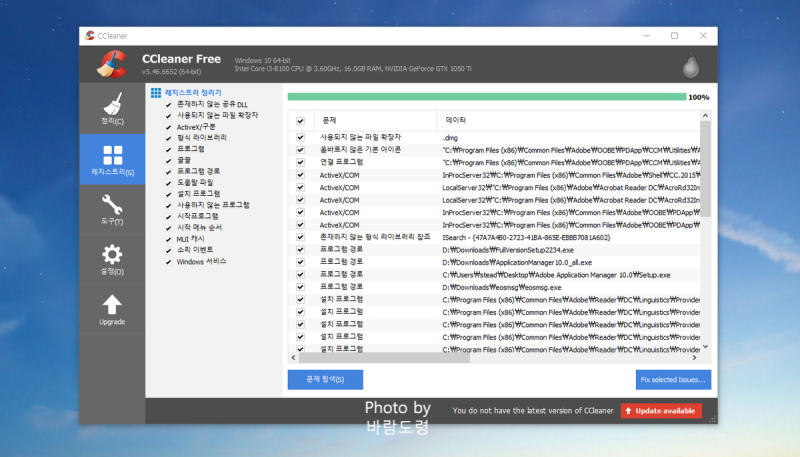Toggle the select-all checkbox in results header
The image size is (800, 457).
coord(301,121)
